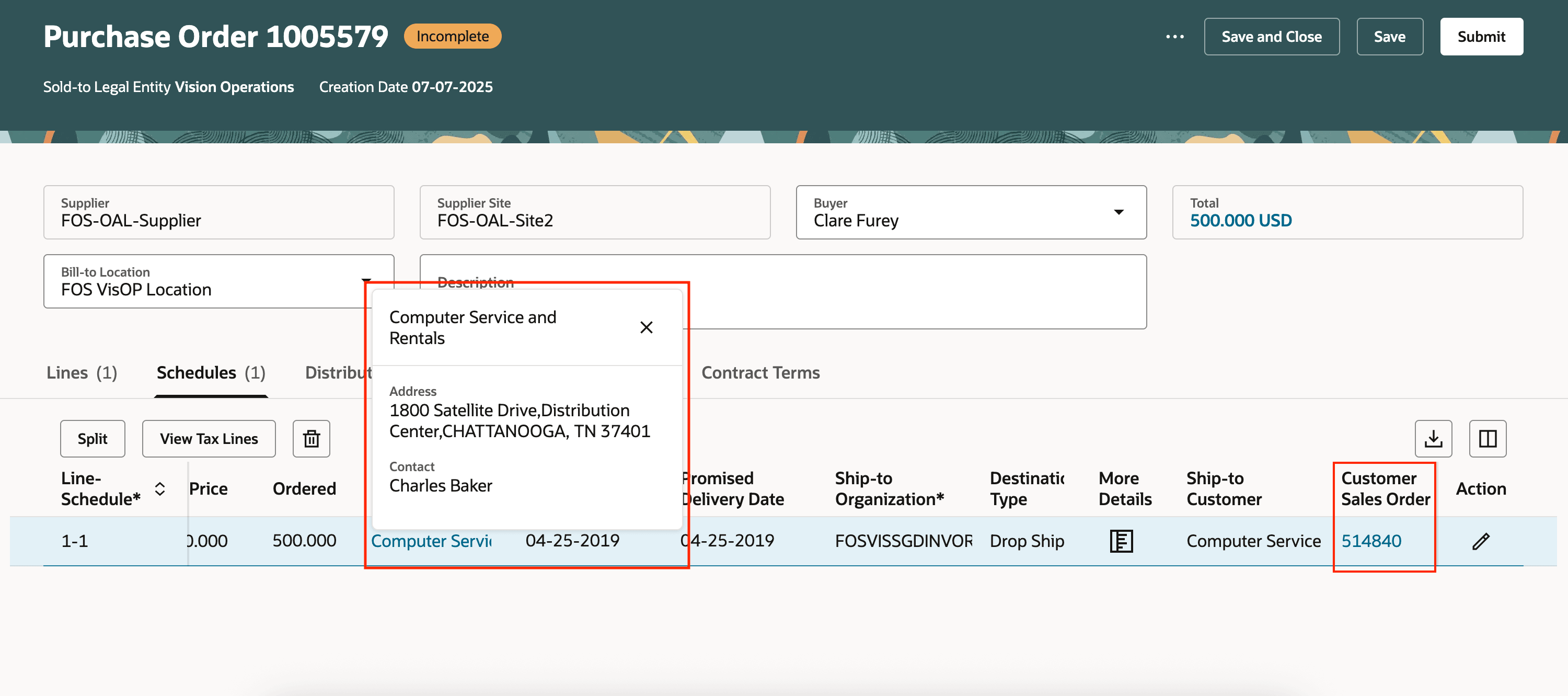Viewport: 1568px width, 696px height.
Task: Close the Computer Service and Rentals popup
Action: [x=646, y=327]
